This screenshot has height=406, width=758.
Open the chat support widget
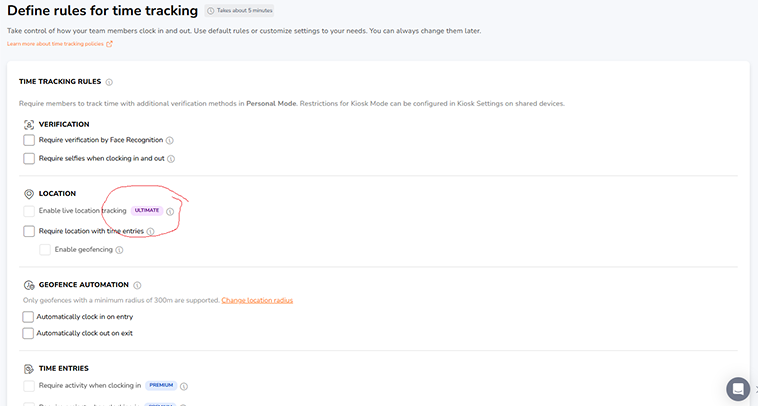point(738,389)
